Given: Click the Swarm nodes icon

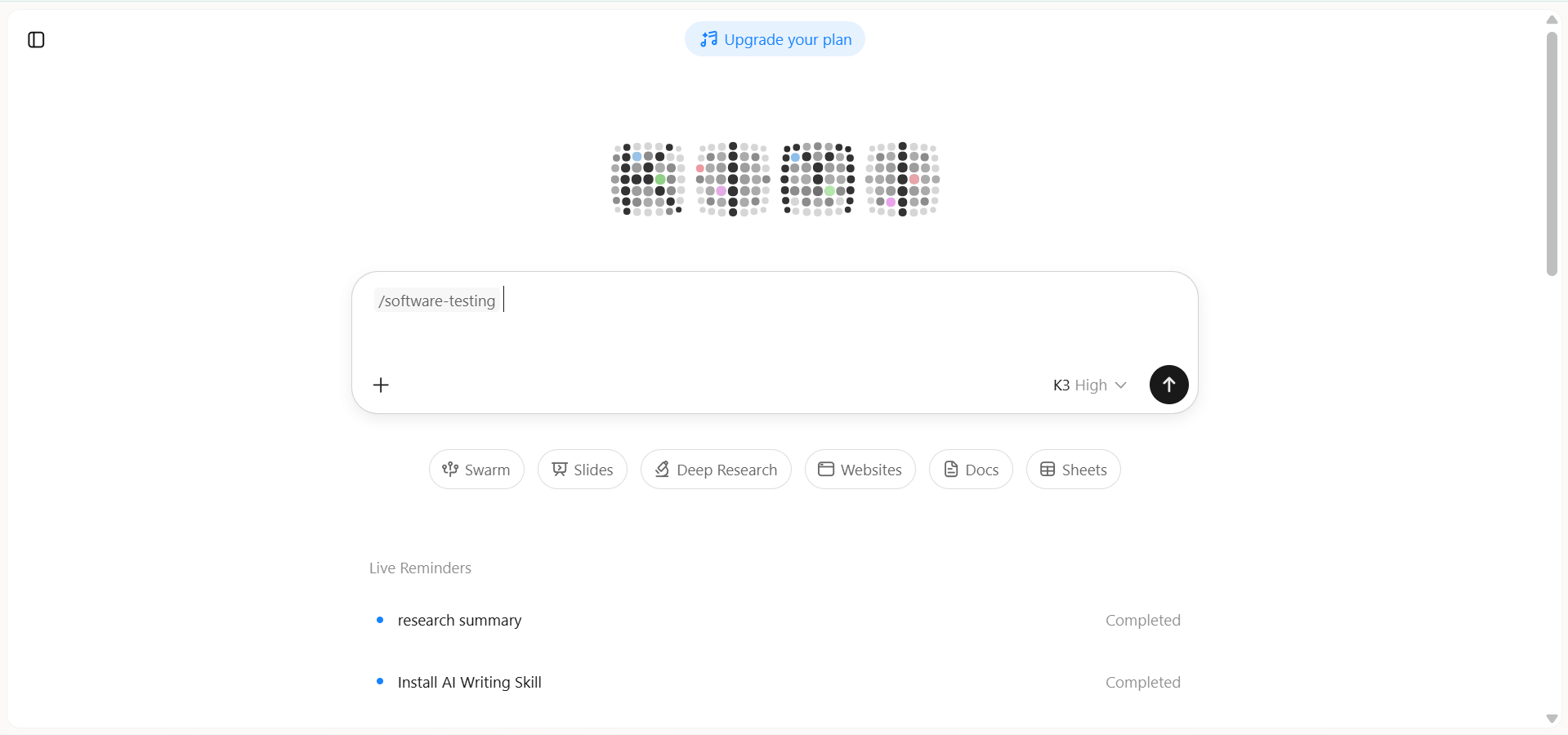Looking at the screenshot, I should tap(450, 469).
